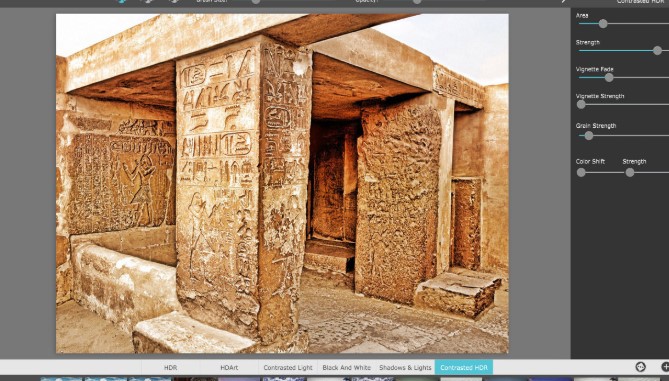The image size is (669, 381).
Task: Click the round mask icon beside presets
Action: pyautogui.click(x=640, y=366)
